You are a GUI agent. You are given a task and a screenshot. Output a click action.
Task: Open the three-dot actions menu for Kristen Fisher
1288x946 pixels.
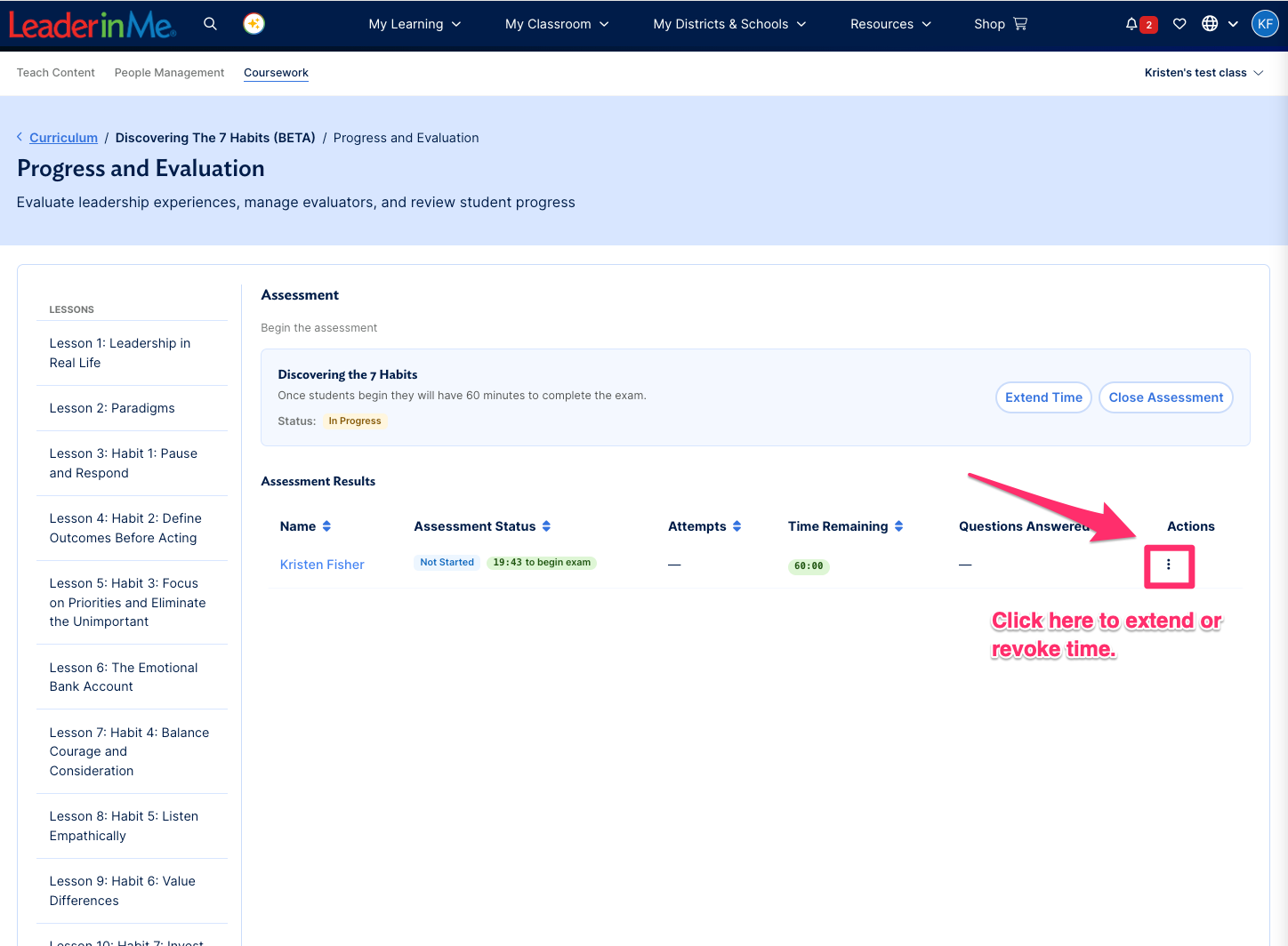1169,565
